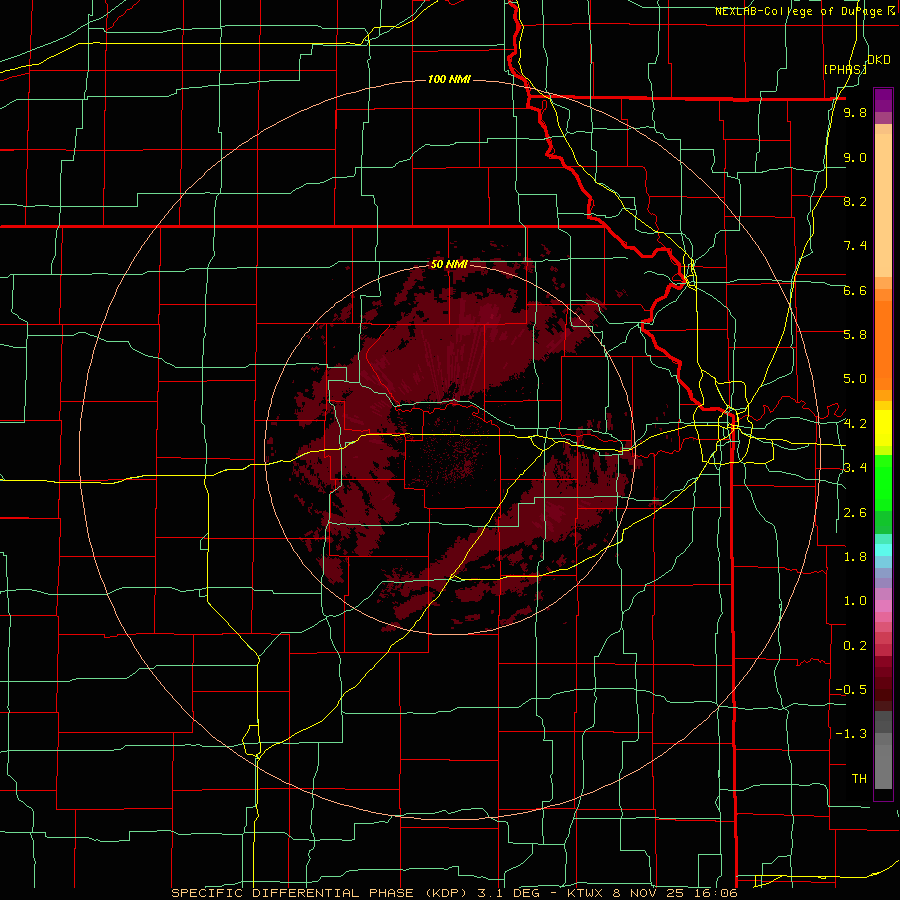Click the 1.0 value on the KDP scale

click(x=855, y=601)
